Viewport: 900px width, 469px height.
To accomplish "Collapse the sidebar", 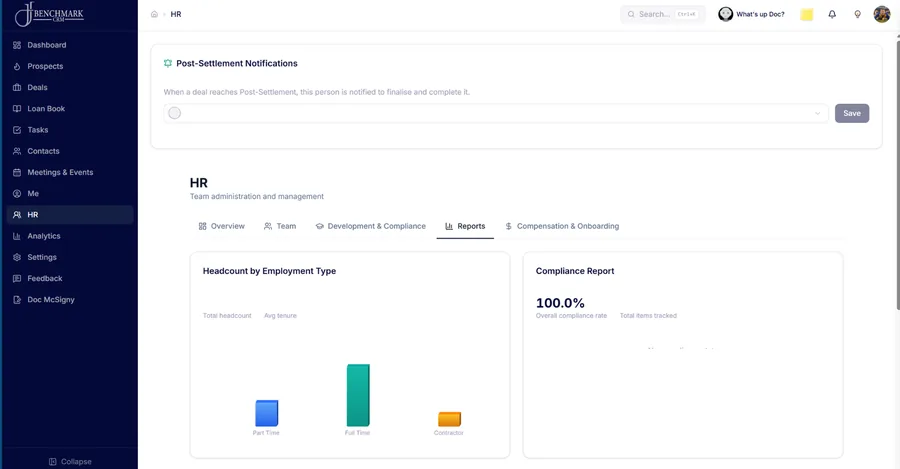I will pyautogui.click(x=70, y=462).
